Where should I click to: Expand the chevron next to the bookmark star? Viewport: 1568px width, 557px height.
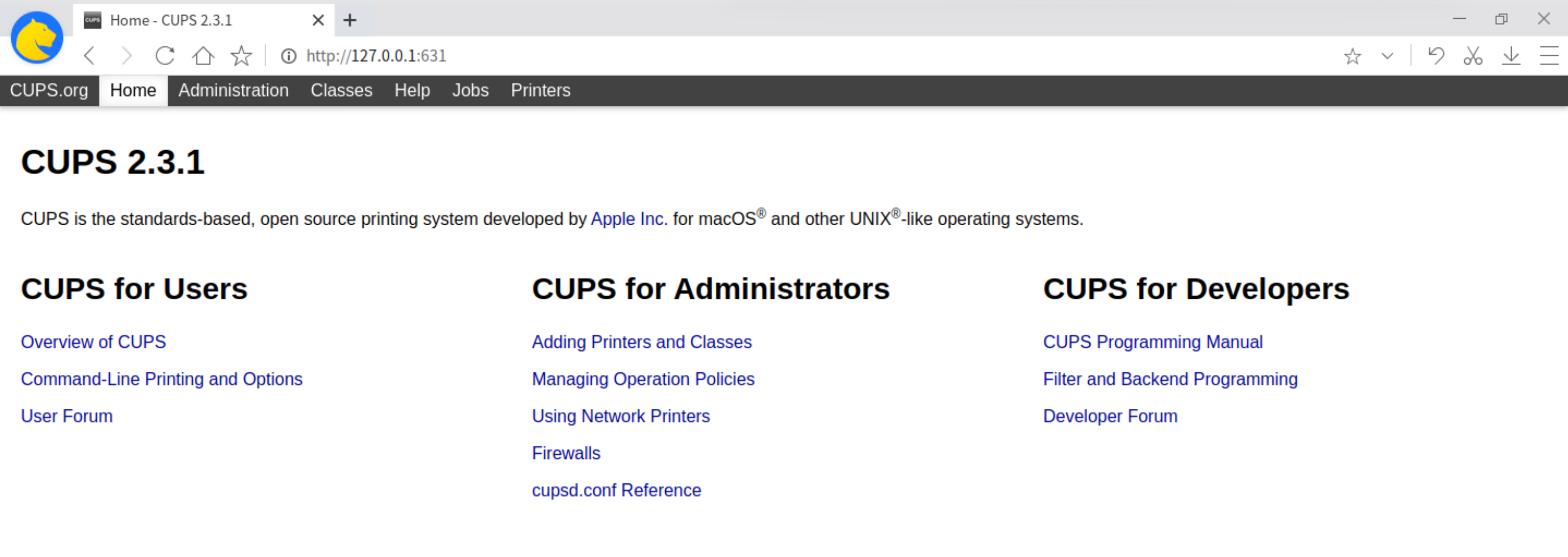coord(1387,56)
